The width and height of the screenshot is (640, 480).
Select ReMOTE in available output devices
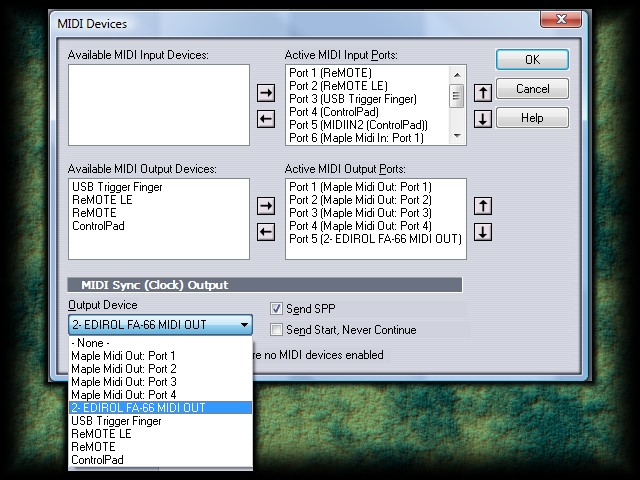click(159, 213)
